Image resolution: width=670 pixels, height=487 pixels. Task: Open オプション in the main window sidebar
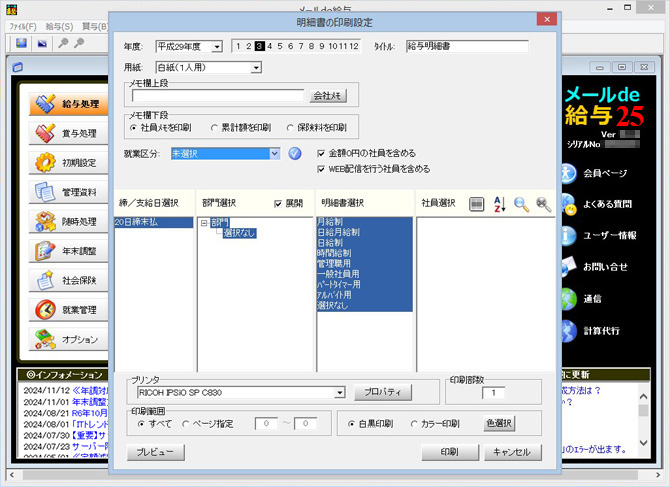click(x=68, y=340)
